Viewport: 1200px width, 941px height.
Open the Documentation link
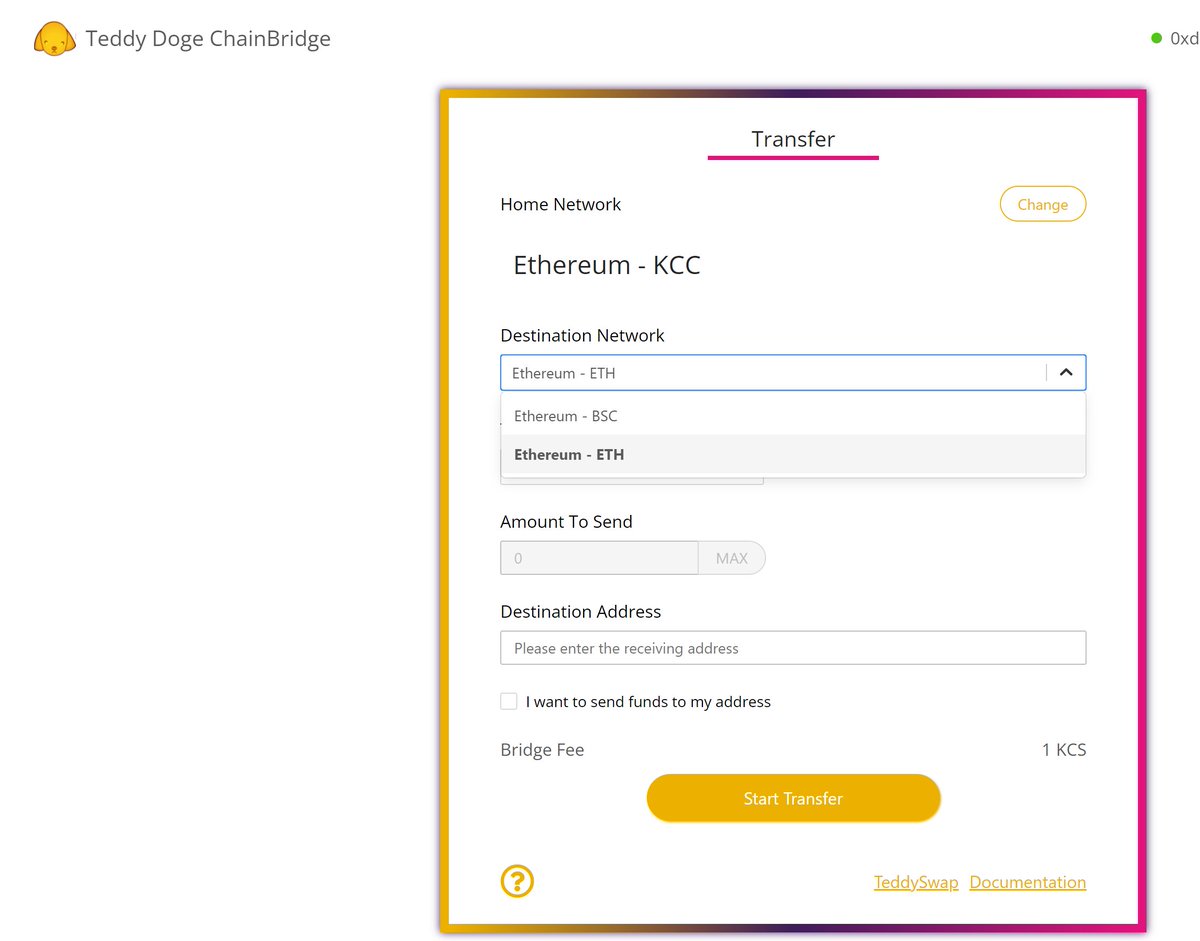(1027, 882)
